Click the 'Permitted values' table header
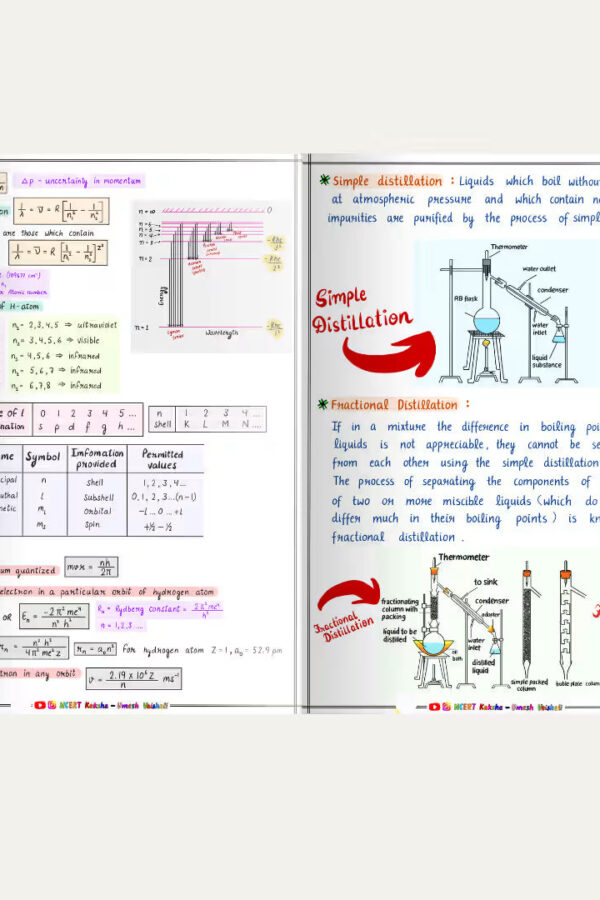Screen dimensions: 600x900 pos(162,459)
